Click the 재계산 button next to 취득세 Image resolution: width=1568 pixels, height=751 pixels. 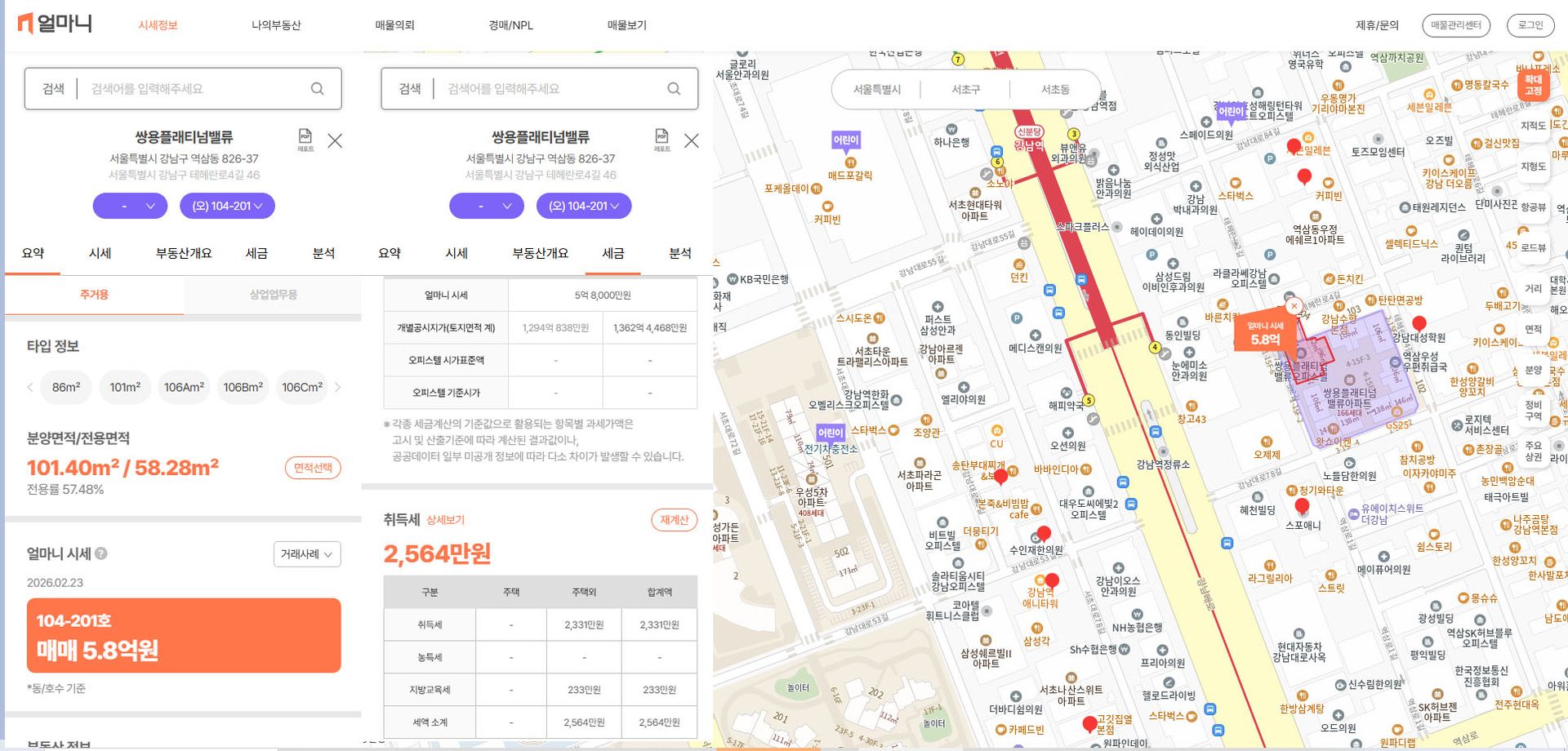[674, 520]
